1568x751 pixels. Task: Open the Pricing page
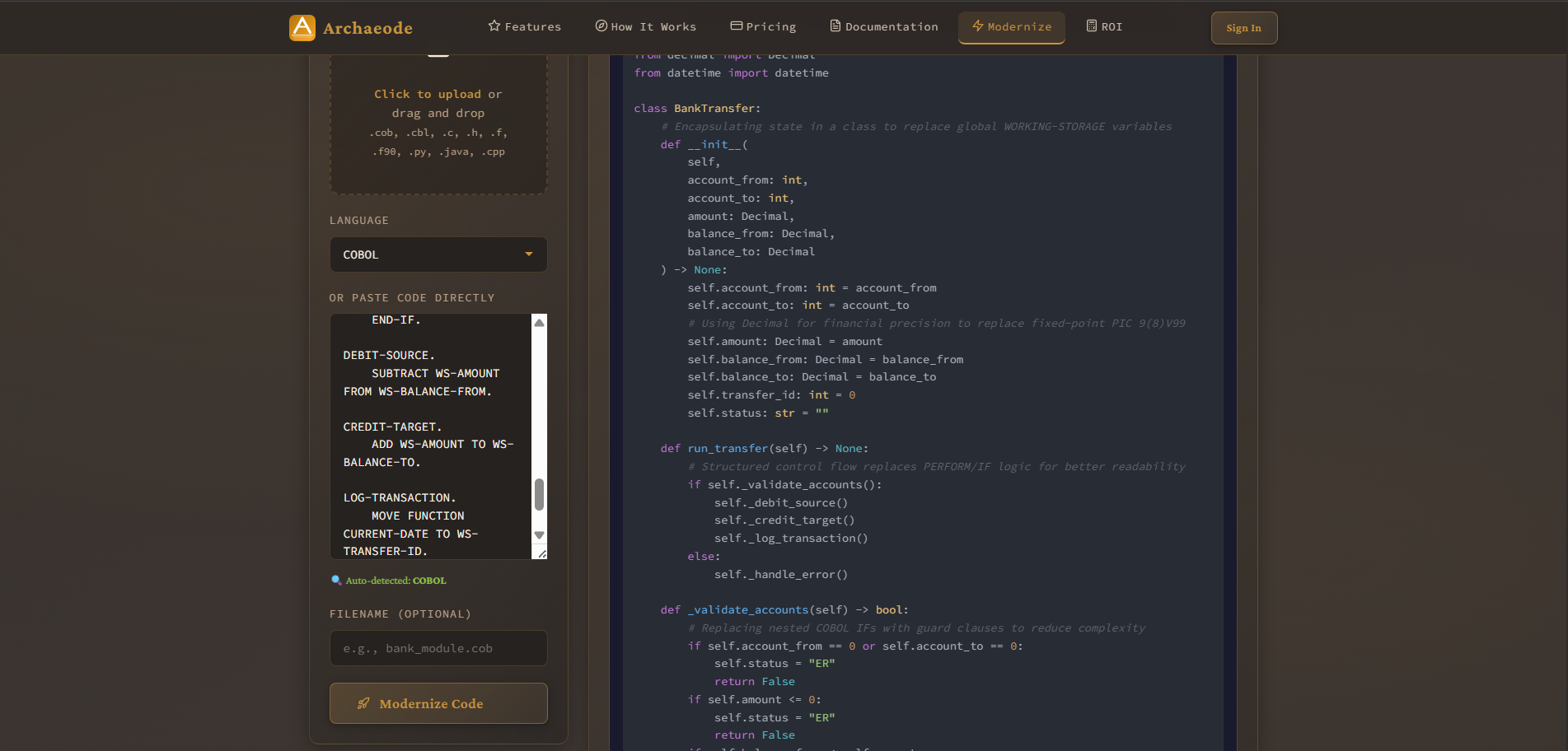click(763, 26)
